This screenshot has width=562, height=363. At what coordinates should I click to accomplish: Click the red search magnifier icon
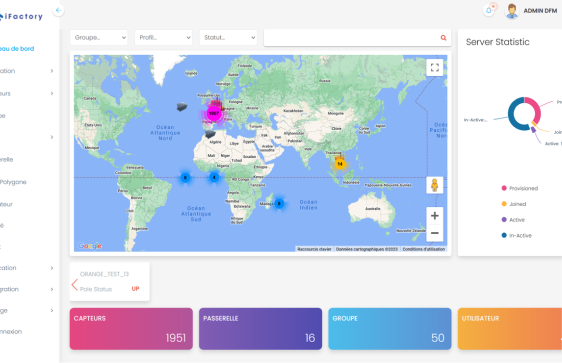click(x=443, y=38)
